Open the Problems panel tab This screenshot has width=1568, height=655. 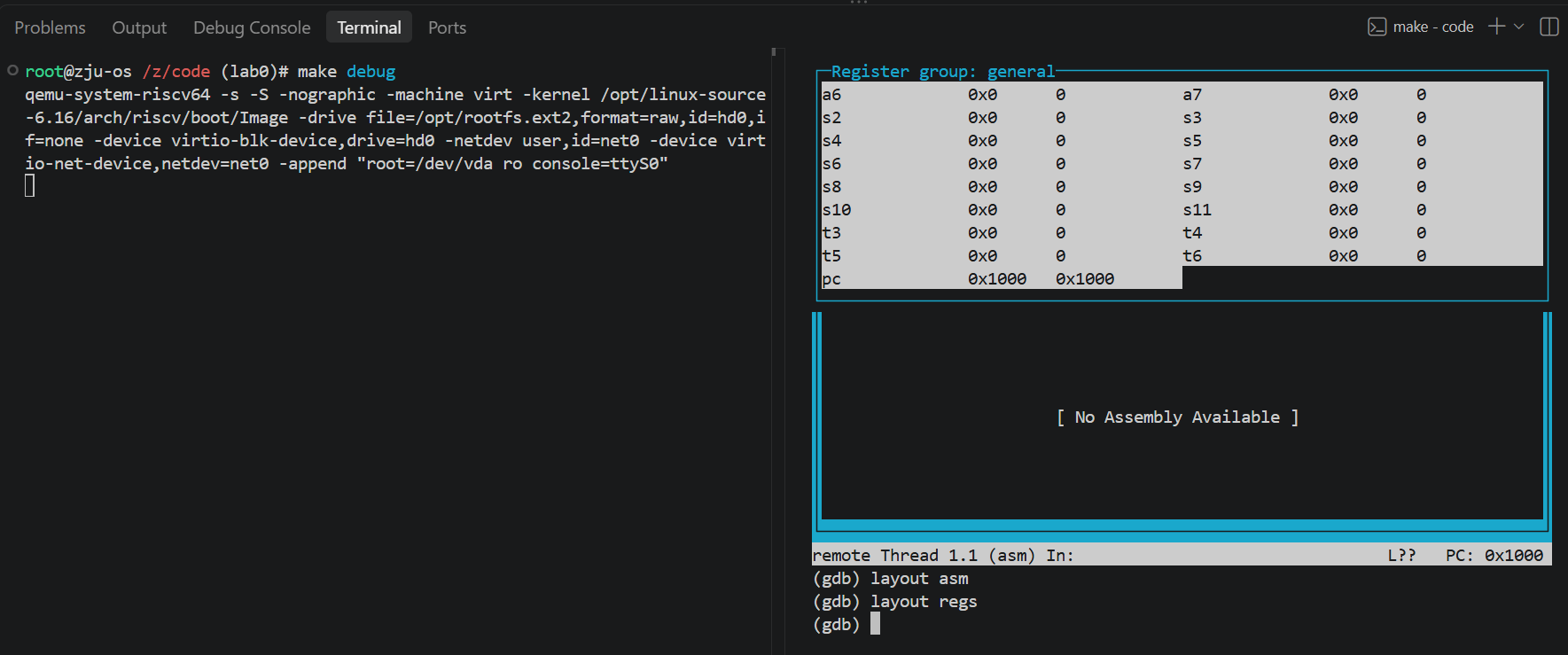coord(50,27)
